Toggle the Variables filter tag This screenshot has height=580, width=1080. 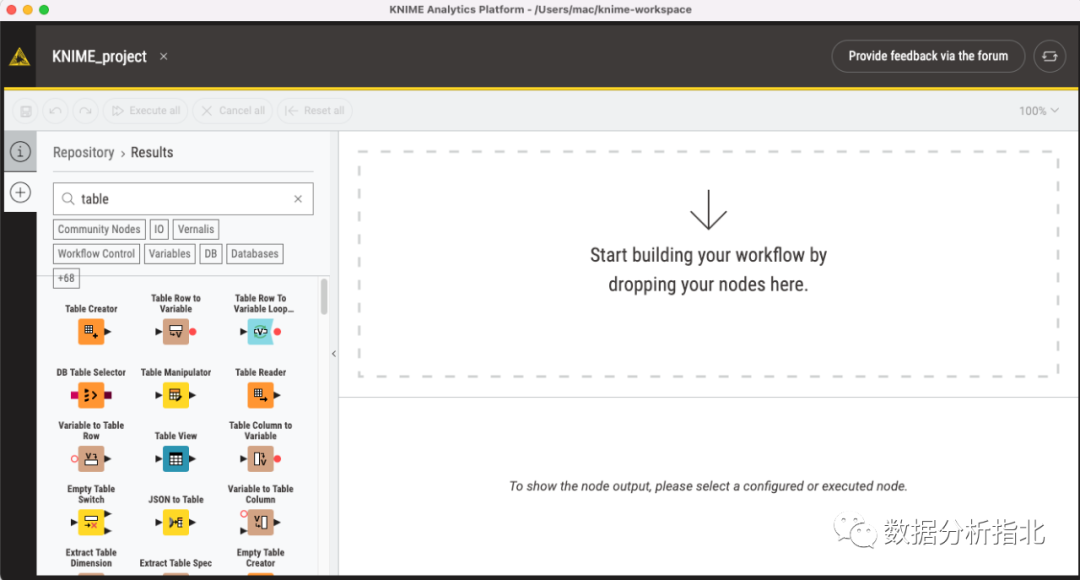click(169, 253)
